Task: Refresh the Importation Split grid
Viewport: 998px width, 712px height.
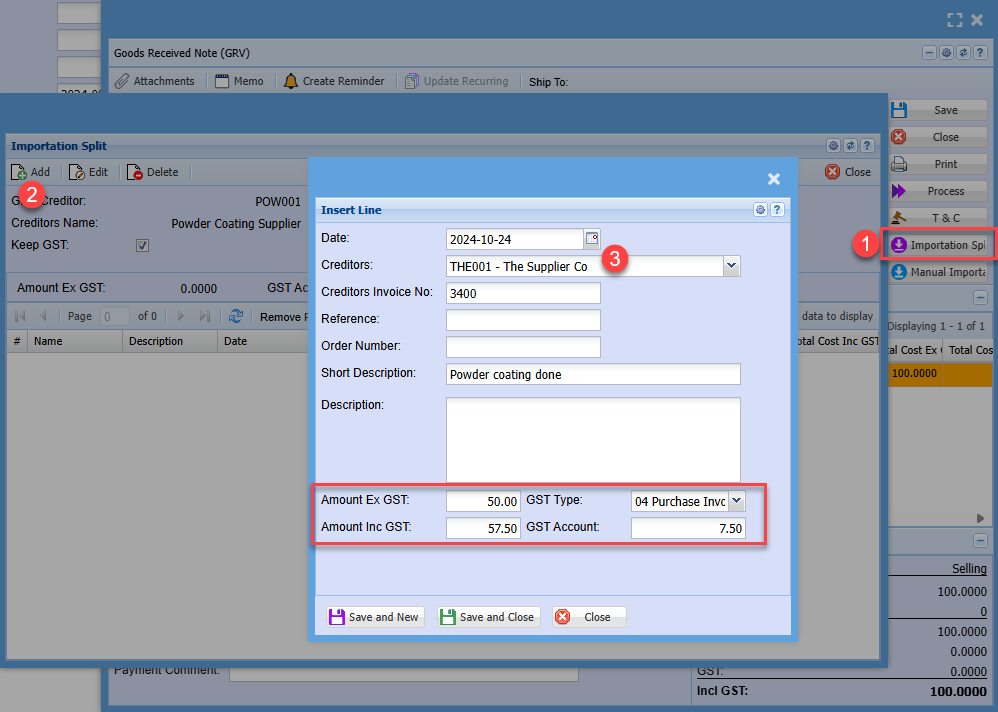Action: tap(236, 316)
